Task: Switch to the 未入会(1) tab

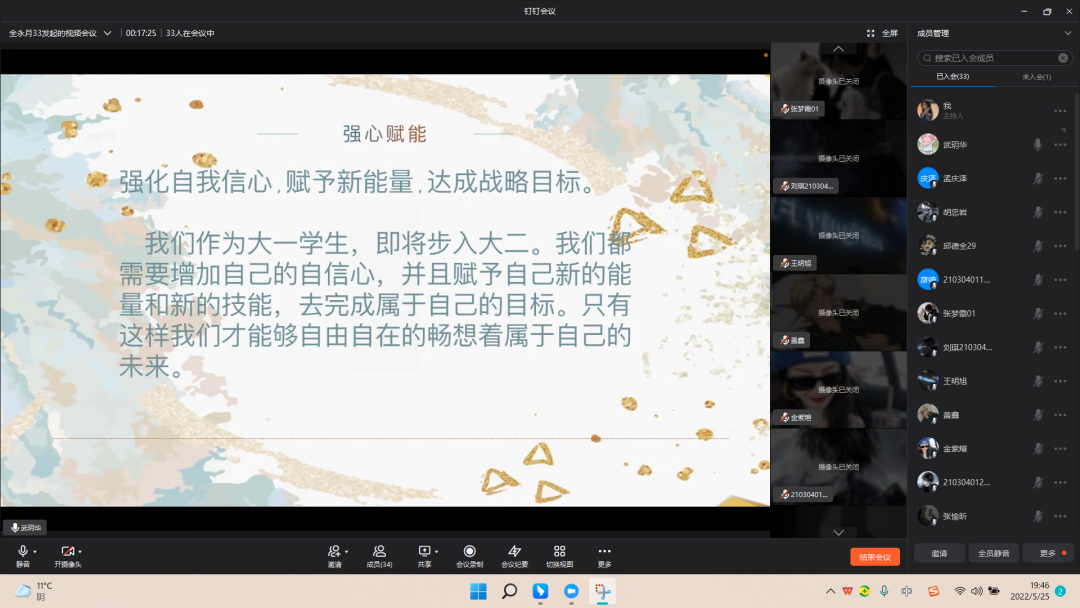Action: [x=1036, y=77]
